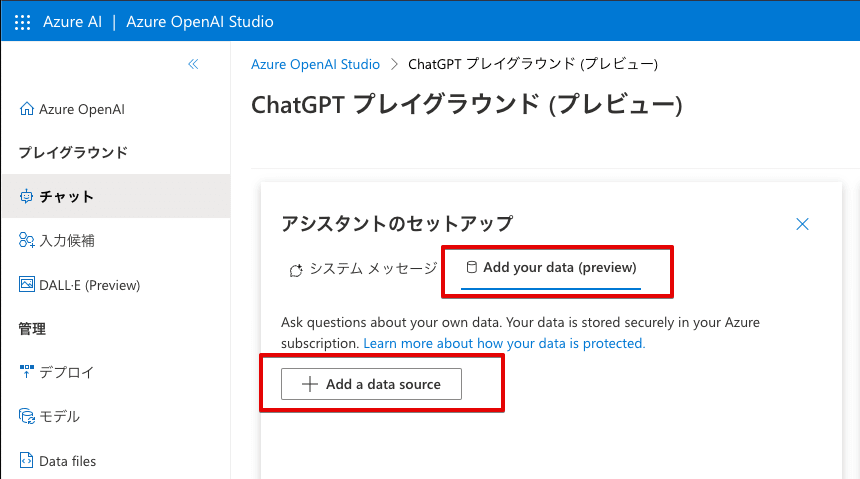Open the 入力候補 playground page

67,241
